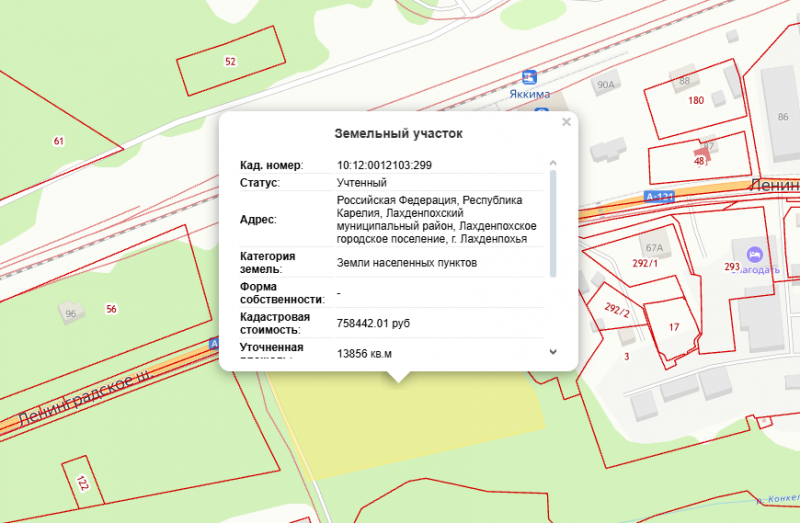Click the Категория земель label
Viewport: 800px width, 523px height.
click(x=267, y=262)
